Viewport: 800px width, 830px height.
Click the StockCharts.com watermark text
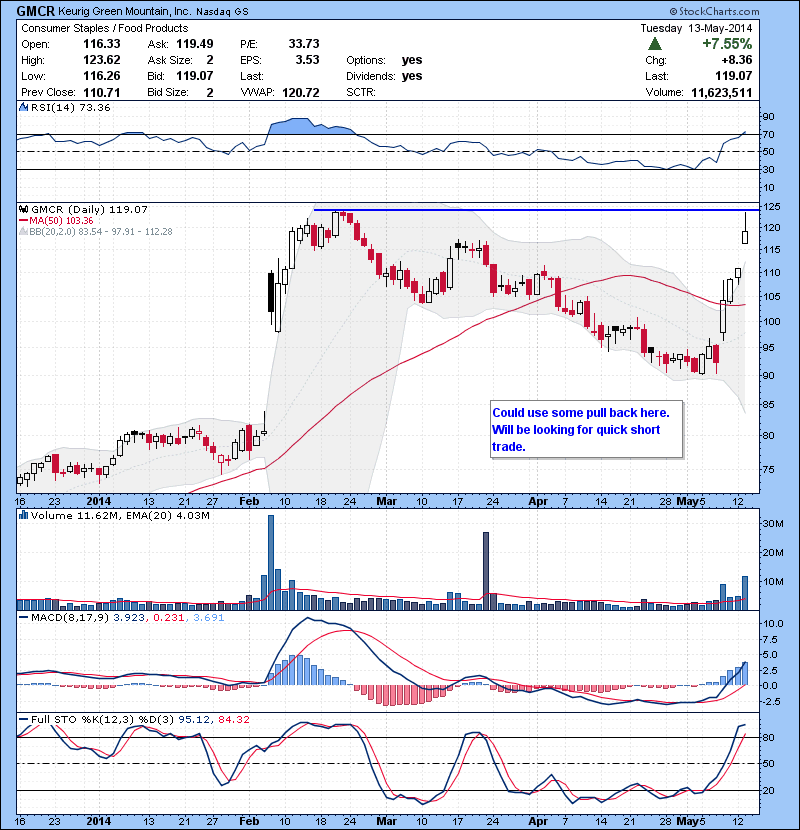click(x=714, y=11)
